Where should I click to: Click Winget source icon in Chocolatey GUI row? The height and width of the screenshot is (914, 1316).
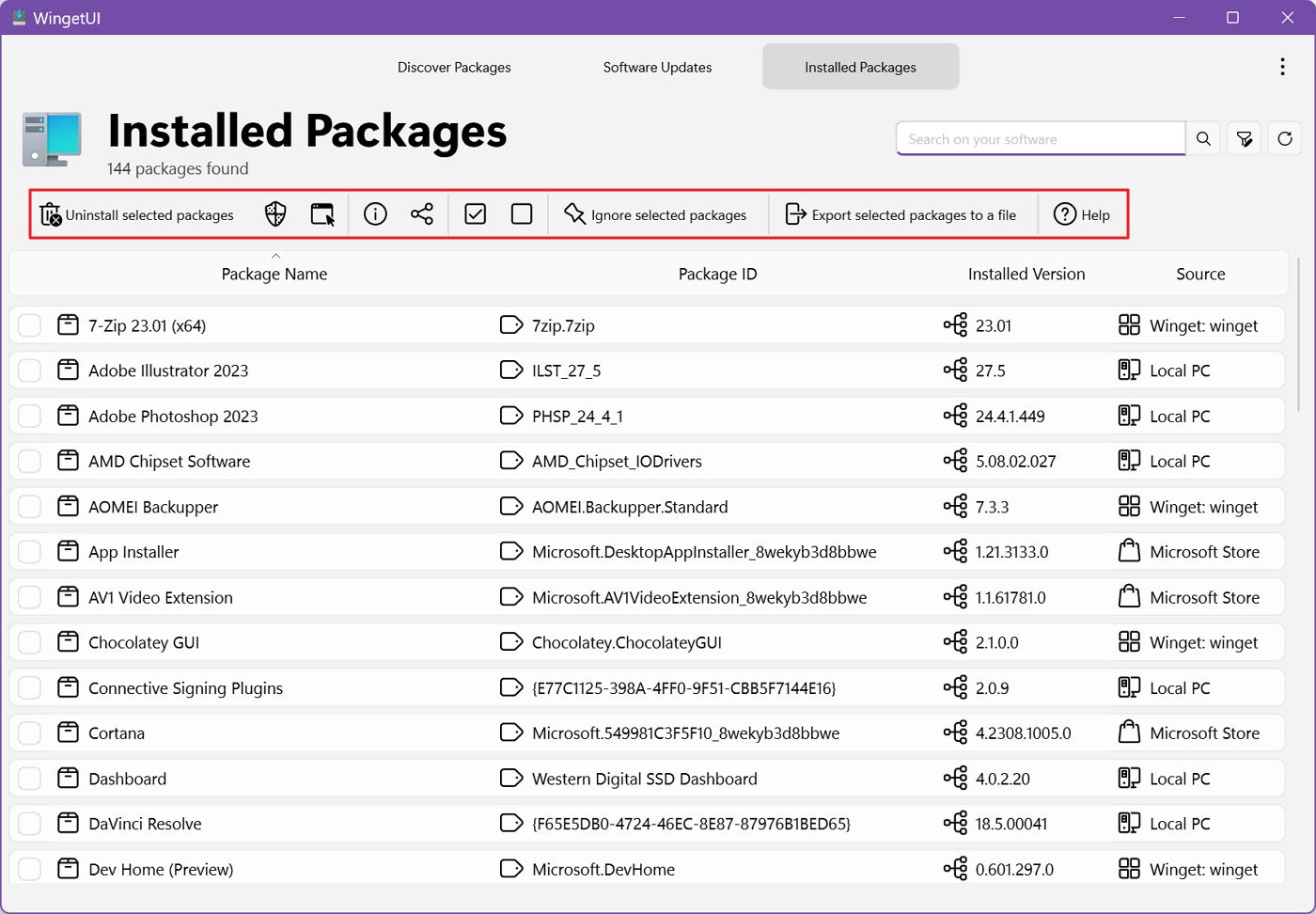pyautogui.click(x=1129, y=642)
